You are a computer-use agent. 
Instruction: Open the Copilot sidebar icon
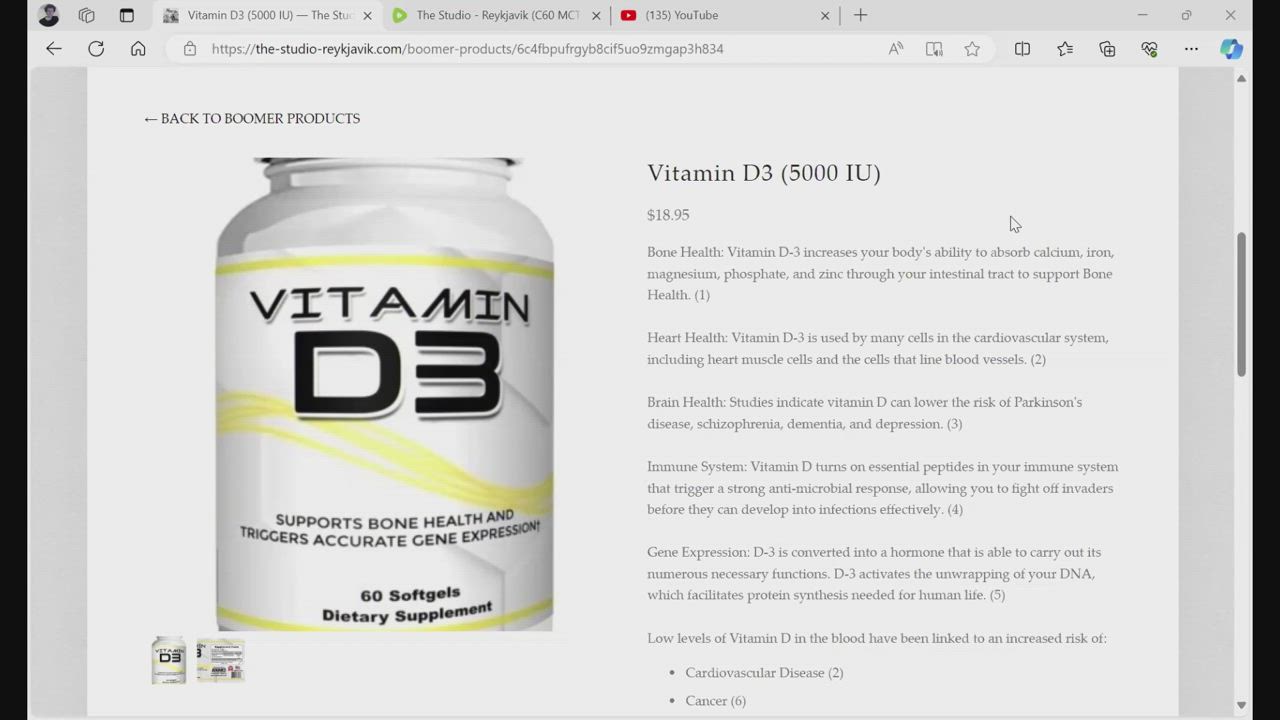point(1231,49)
